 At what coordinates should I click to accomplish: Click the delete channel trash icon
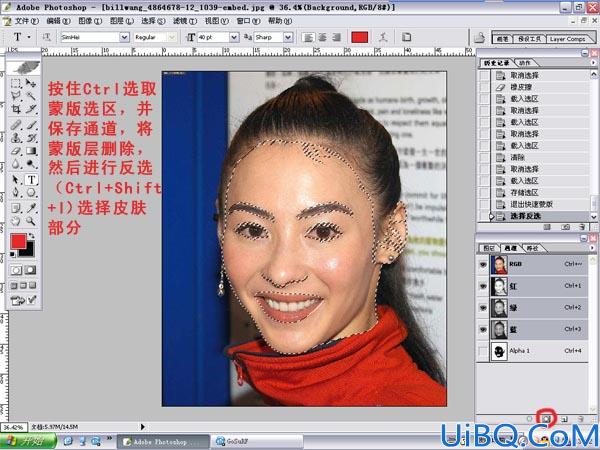coord(581,419)
